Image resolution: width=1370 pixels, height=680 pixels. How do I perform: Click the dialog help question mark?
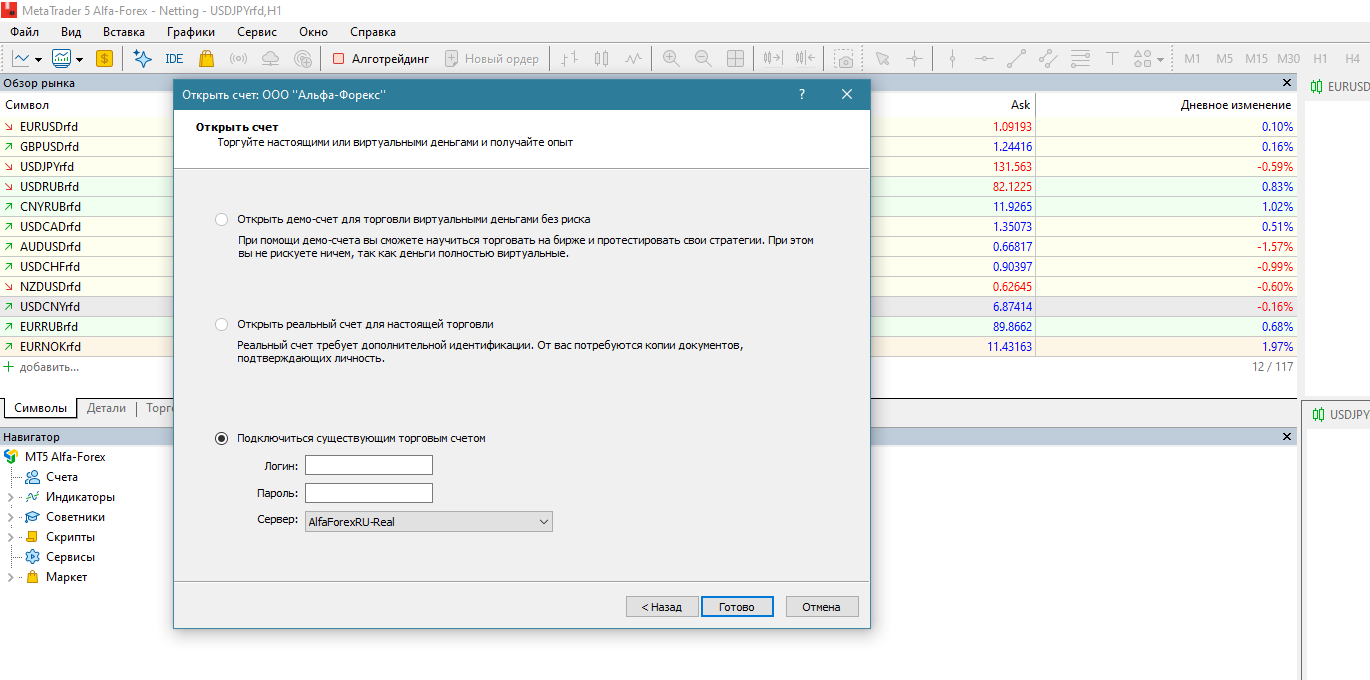pos(802,94)
